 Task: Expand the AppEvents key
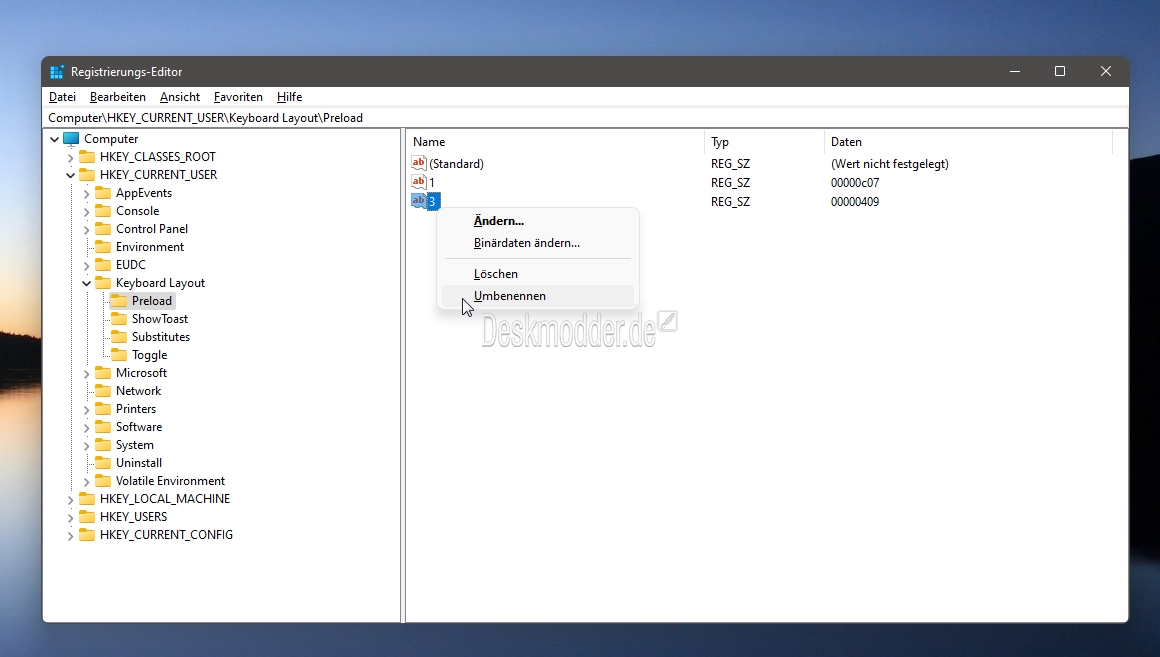pos(86,193)
